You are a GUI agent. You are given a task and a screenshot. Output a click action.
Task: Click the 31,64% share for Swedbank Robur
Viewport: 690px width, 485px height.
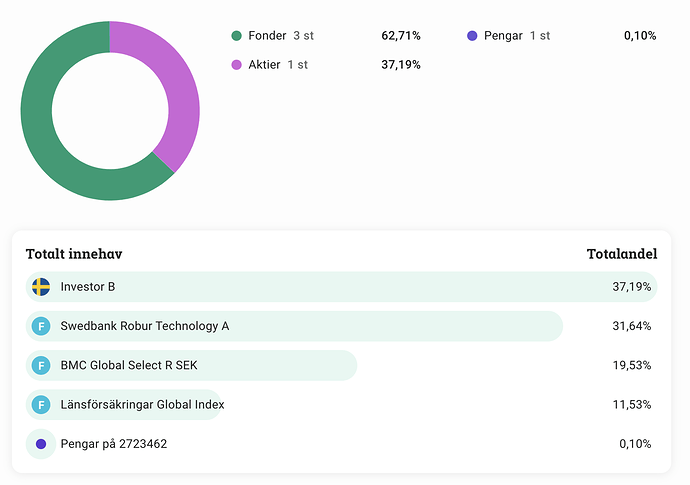(631, 326)
